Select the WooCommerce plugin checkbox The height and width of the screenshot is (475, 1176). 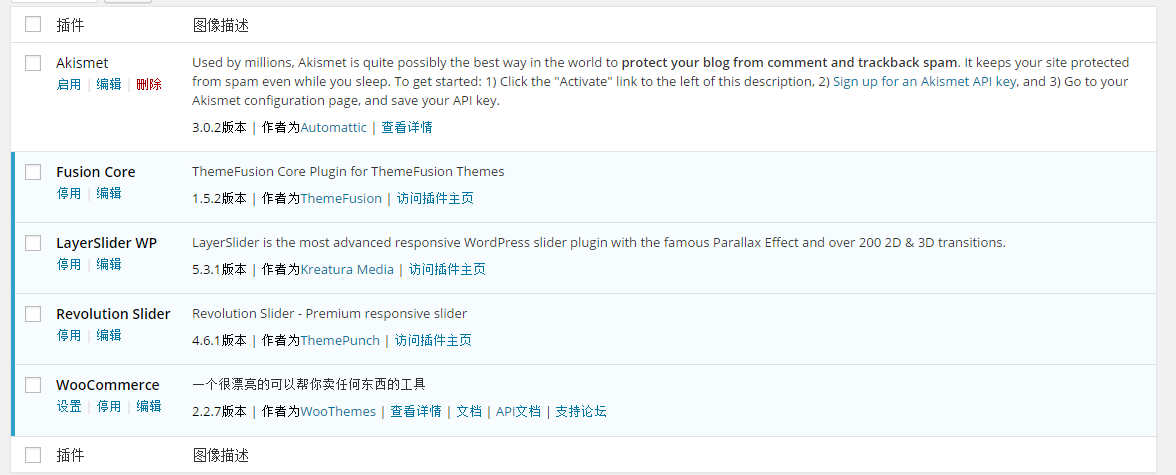pos(33,385)
